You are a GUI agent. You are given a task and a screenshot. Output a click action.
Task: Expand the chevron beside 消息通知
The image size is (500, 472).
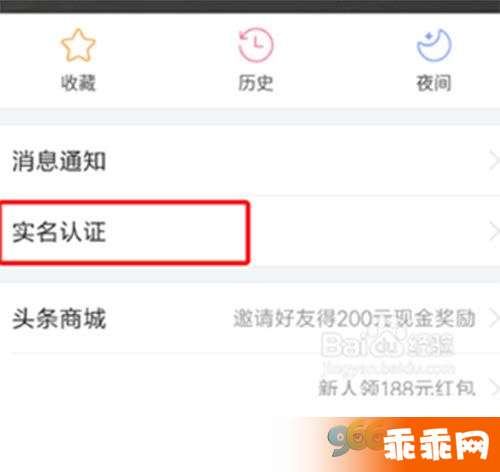click(x=494, y=160)
